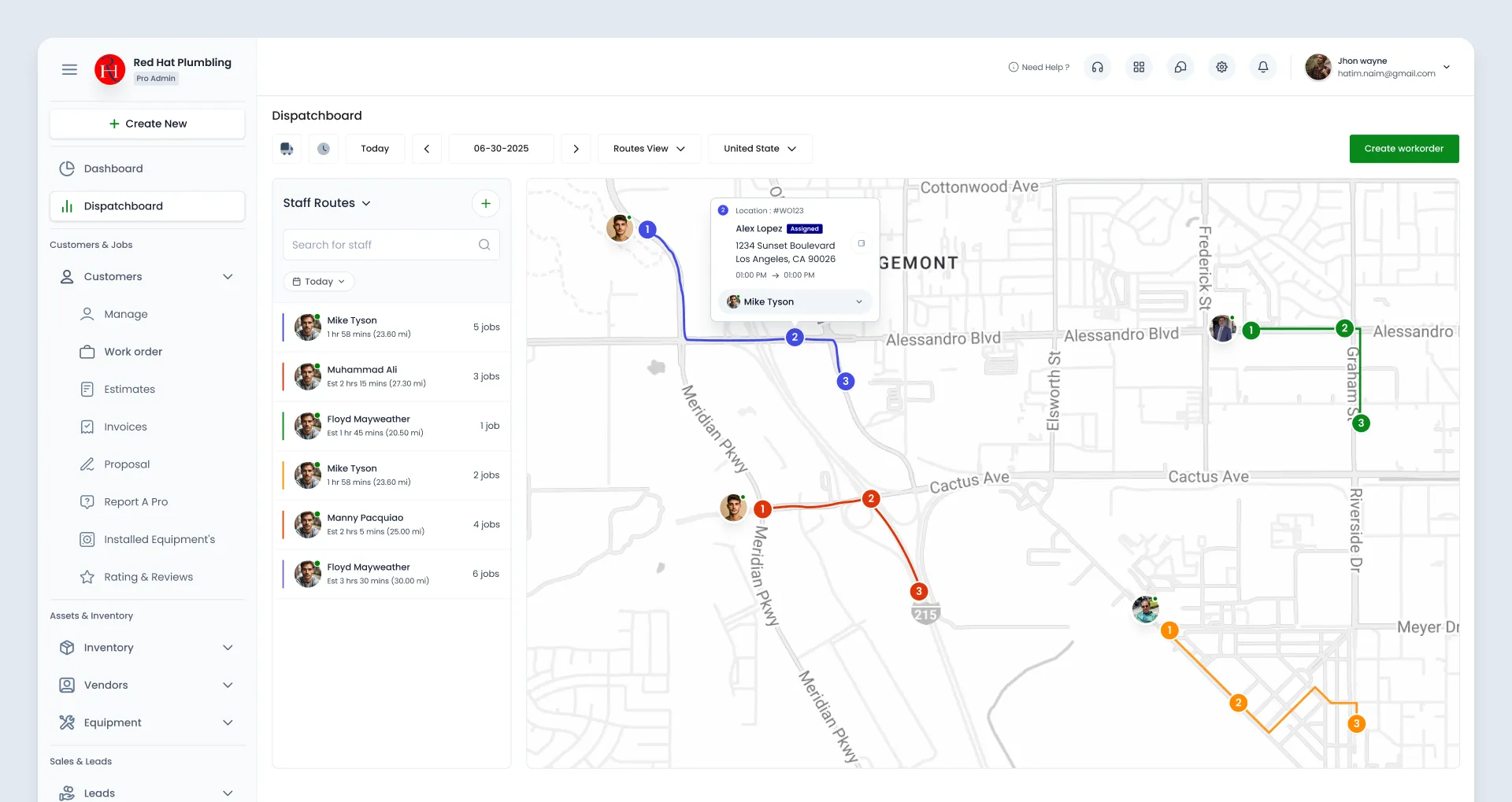1512x802 pixels.
Task: Click technician avatar near red route start
Action: 733,508
